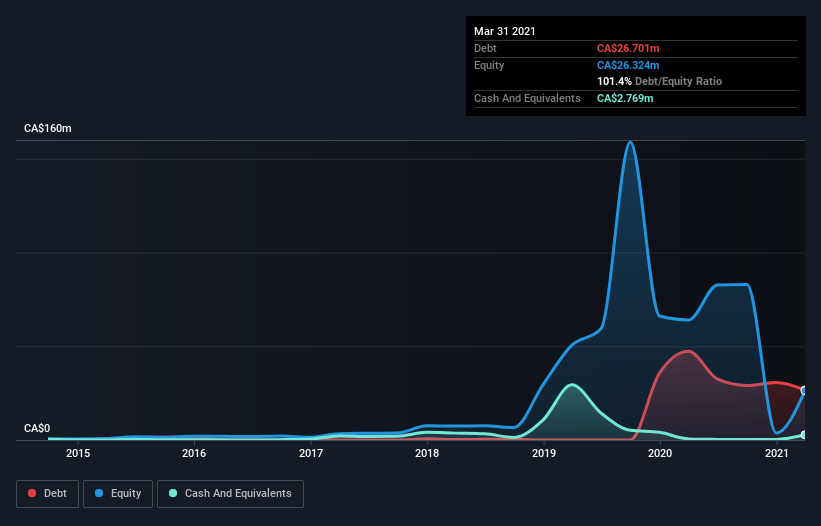Click the red Debt legend dot

[32, 493]
